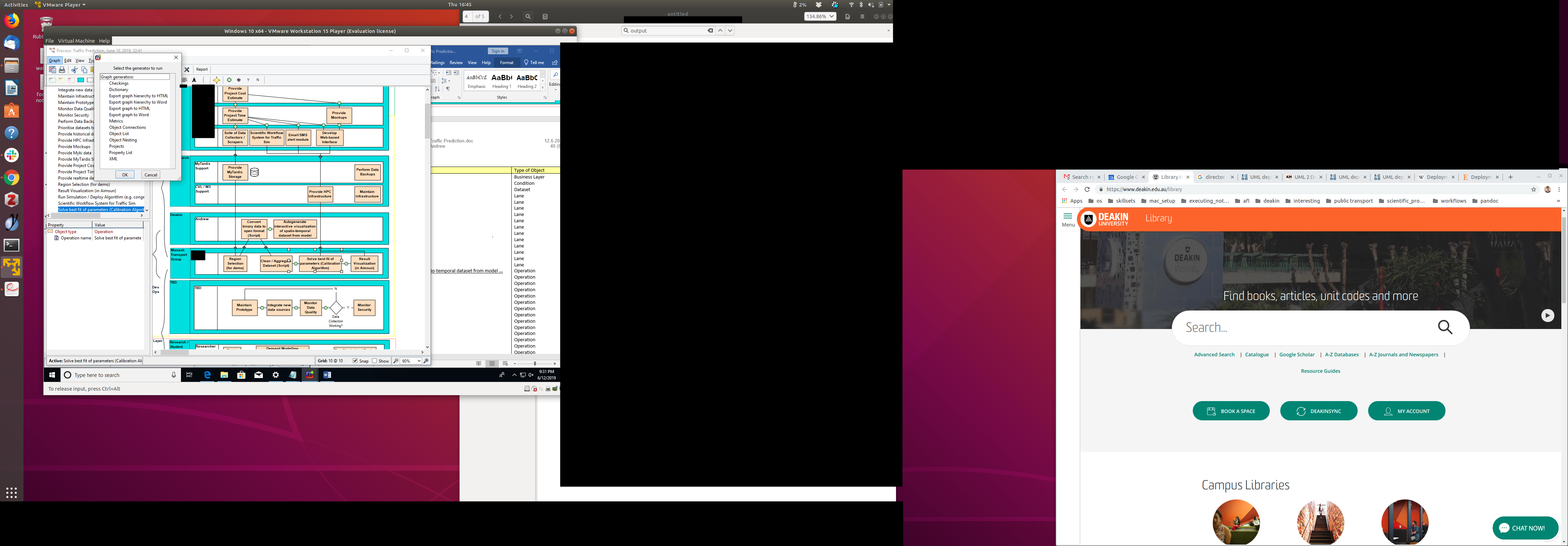The width and height of the screenshot is (1568, 546).
Task: Open Word from the Windows taskbar
Action: [x=327, y=375]
